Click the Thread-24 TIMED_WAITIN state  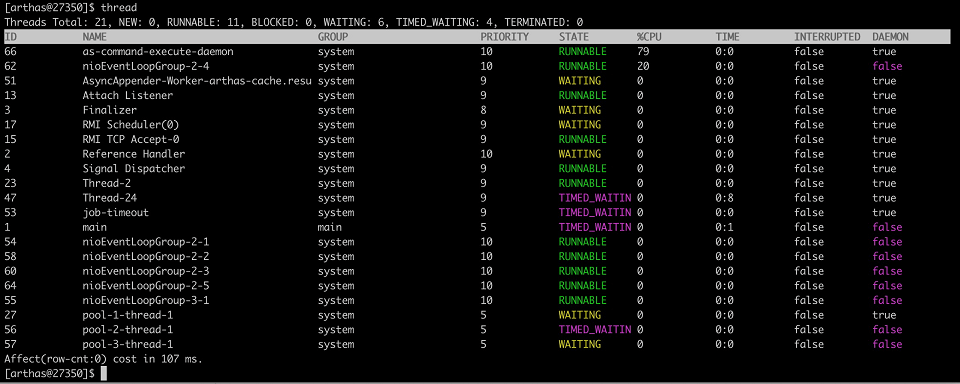(x=594, y=198)
